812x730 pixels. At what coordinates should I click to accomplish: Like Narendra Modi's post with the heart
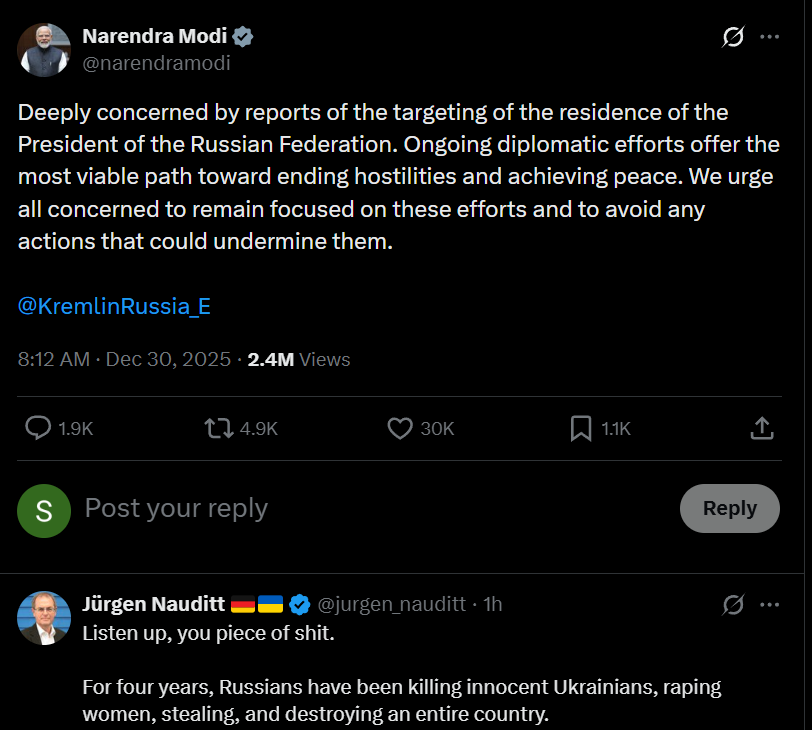click(400, 428)
